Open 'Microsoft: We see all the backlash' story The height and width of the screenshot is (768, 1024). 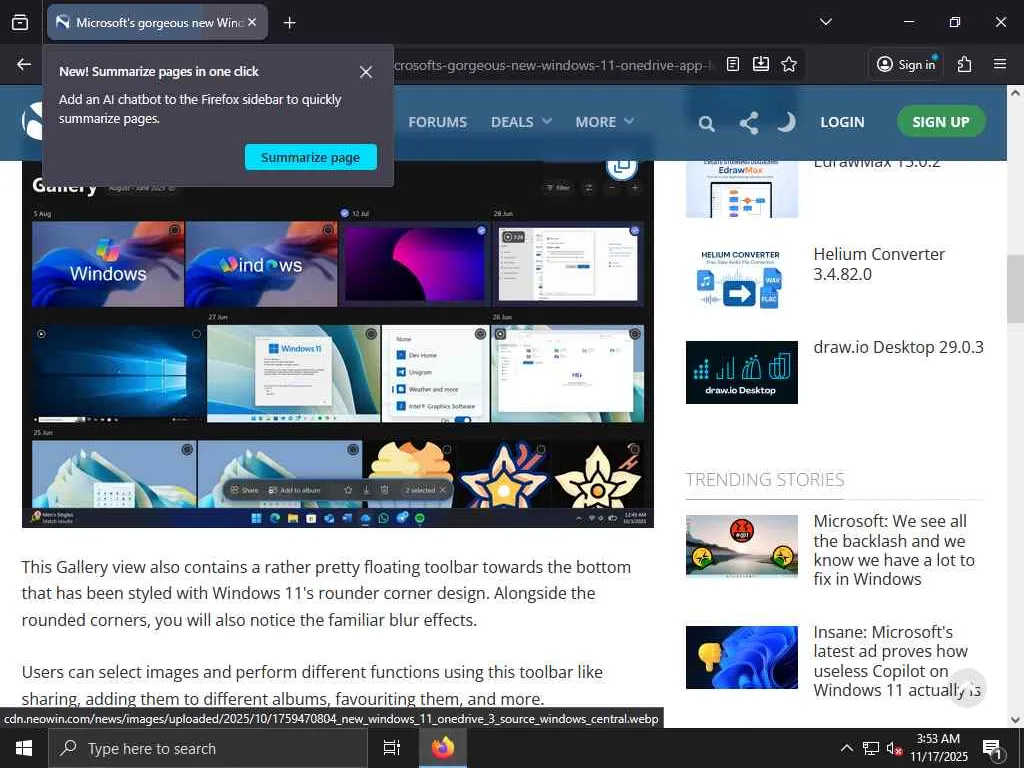894,550
